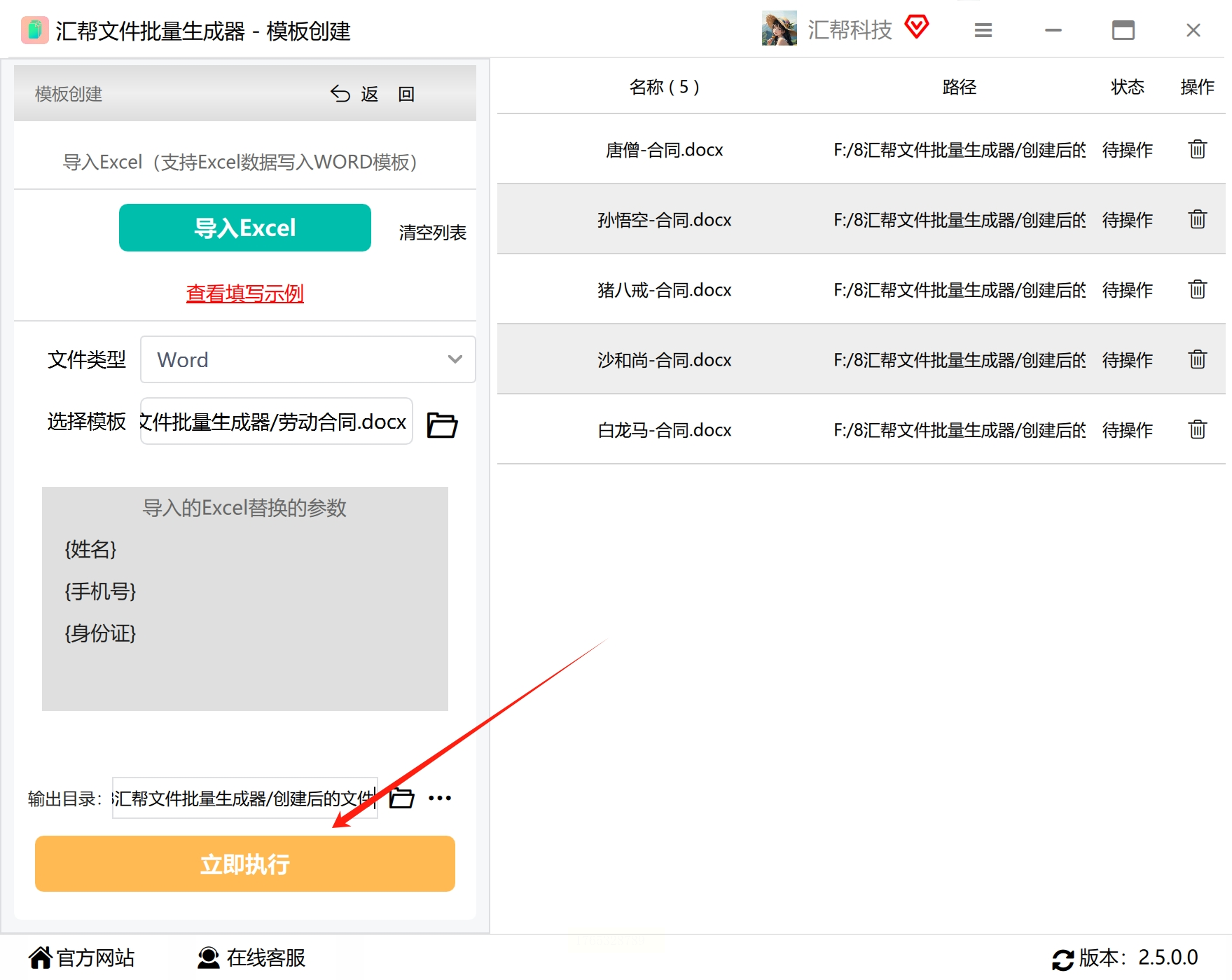Click the 导入Excel button
1232x980 pixels.
(x=245, y=228)
